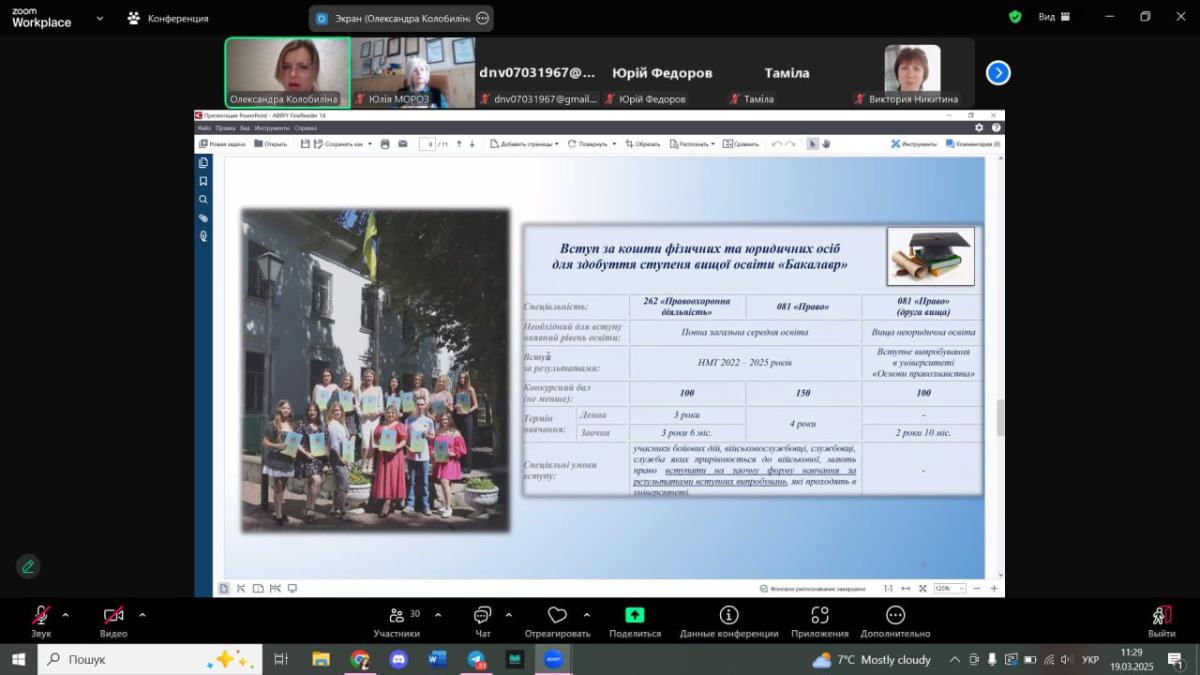This screenshot has height=675, width=1200.
Task: Open the Вид view layout menu
Action: pos(1053,17)
